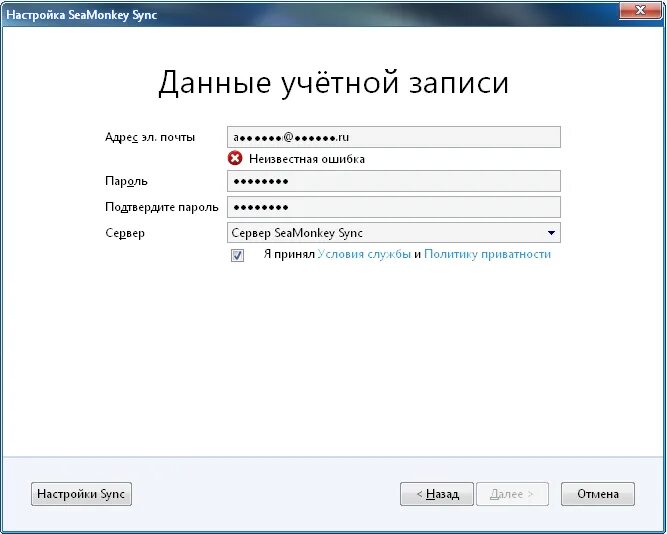Click the Я принял checkbox label text
The image size is (667, 534).
point(289,254)
